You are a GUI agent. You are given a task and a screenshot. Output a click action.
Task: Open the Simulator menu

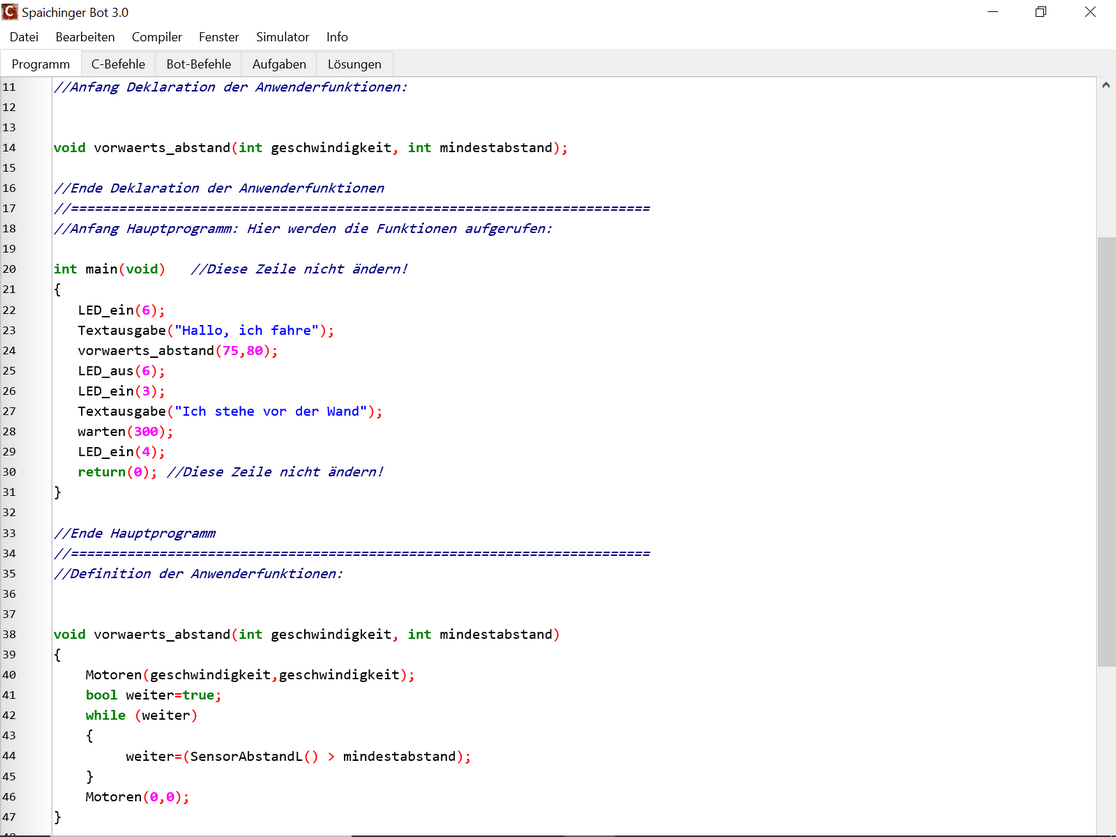click(x=282, y=37)
